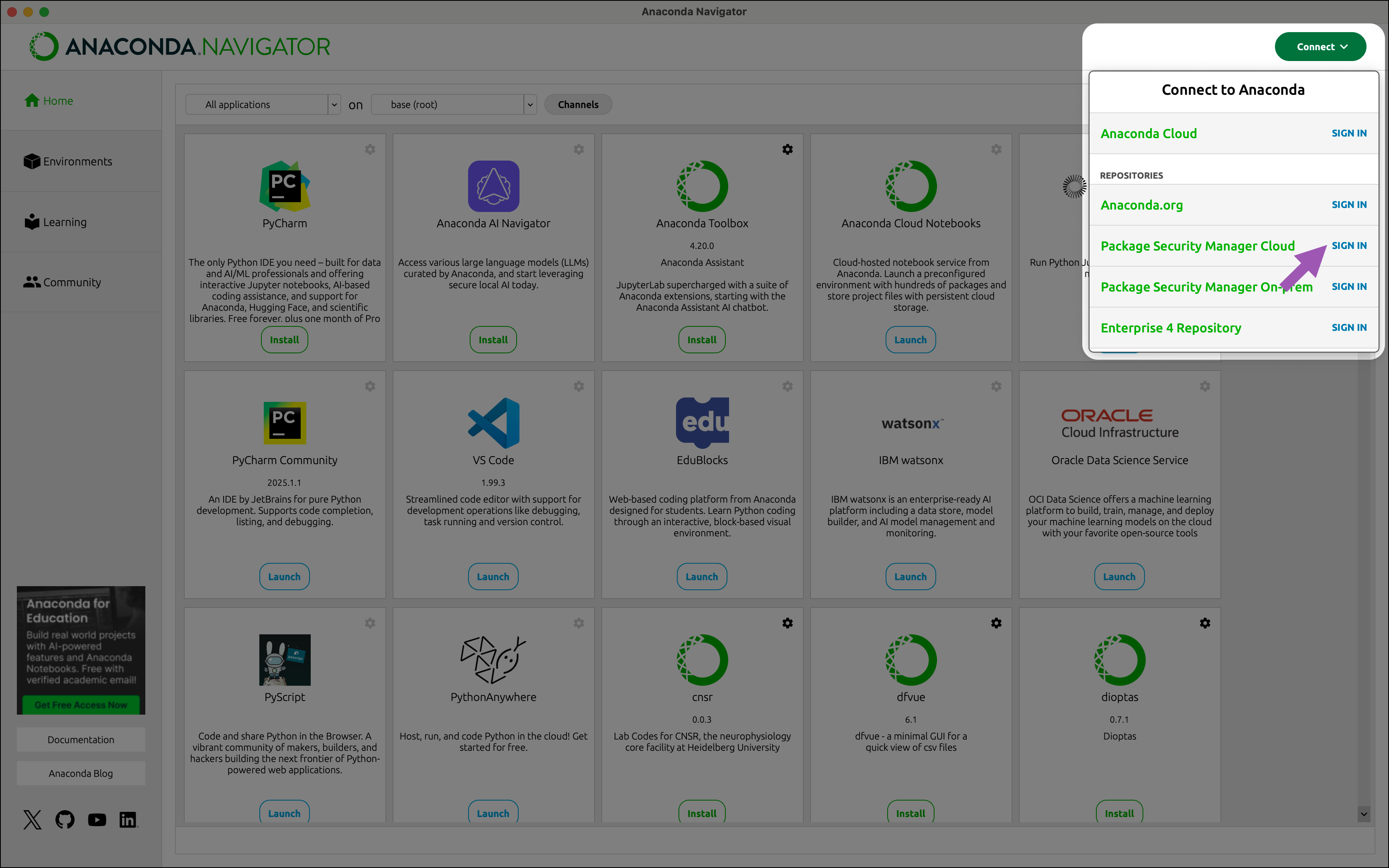Click the VS Code application icon
Screen dimensions: 1389x868
(x=493, y=423)
